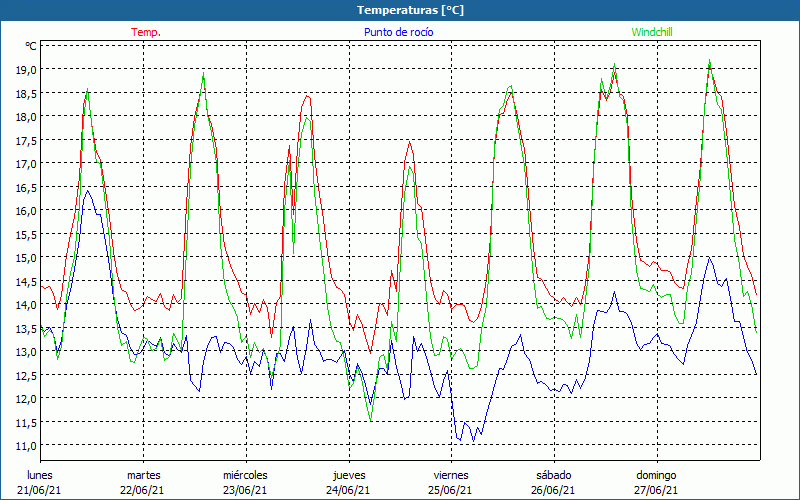Click the 19,0 y-axis value

pos(26,70)
